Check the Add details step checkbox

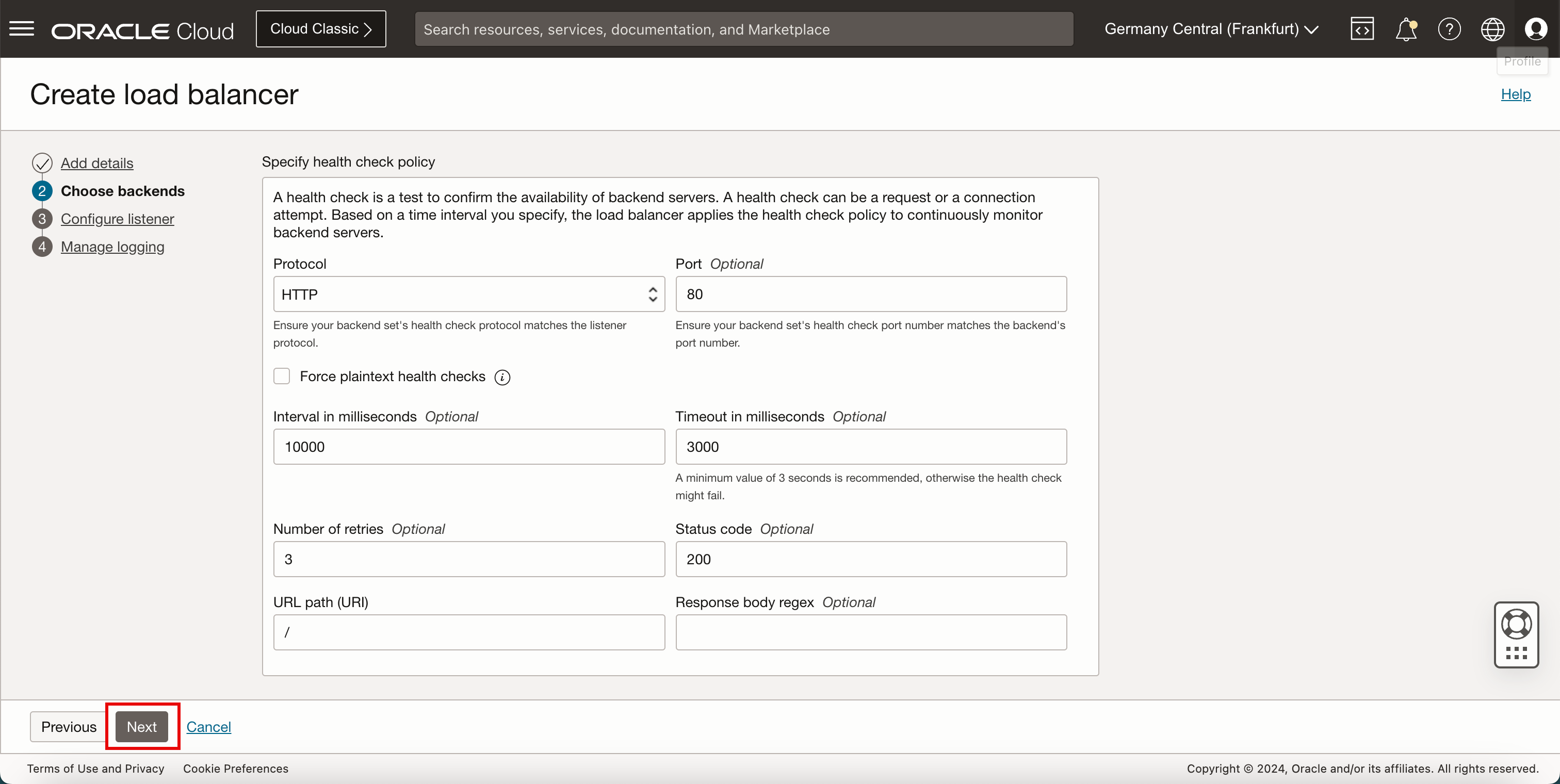click(x=42, y=161)
